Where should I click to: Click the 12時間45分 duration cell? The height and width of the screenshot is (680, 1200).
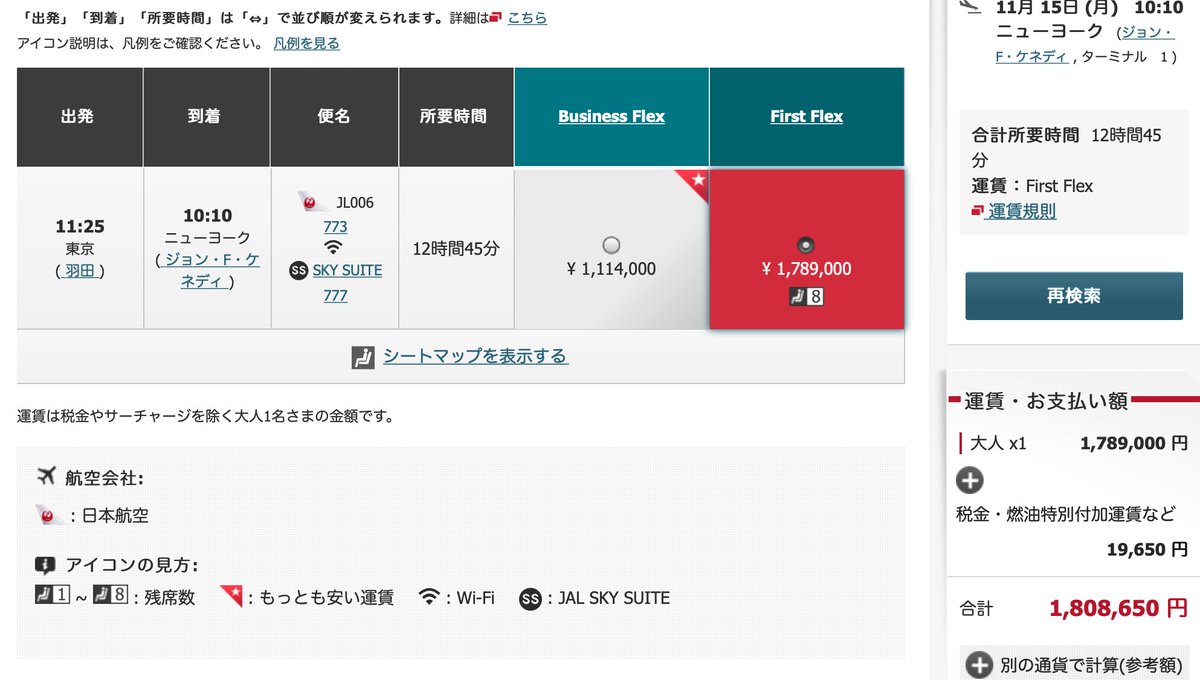(456, 249)
